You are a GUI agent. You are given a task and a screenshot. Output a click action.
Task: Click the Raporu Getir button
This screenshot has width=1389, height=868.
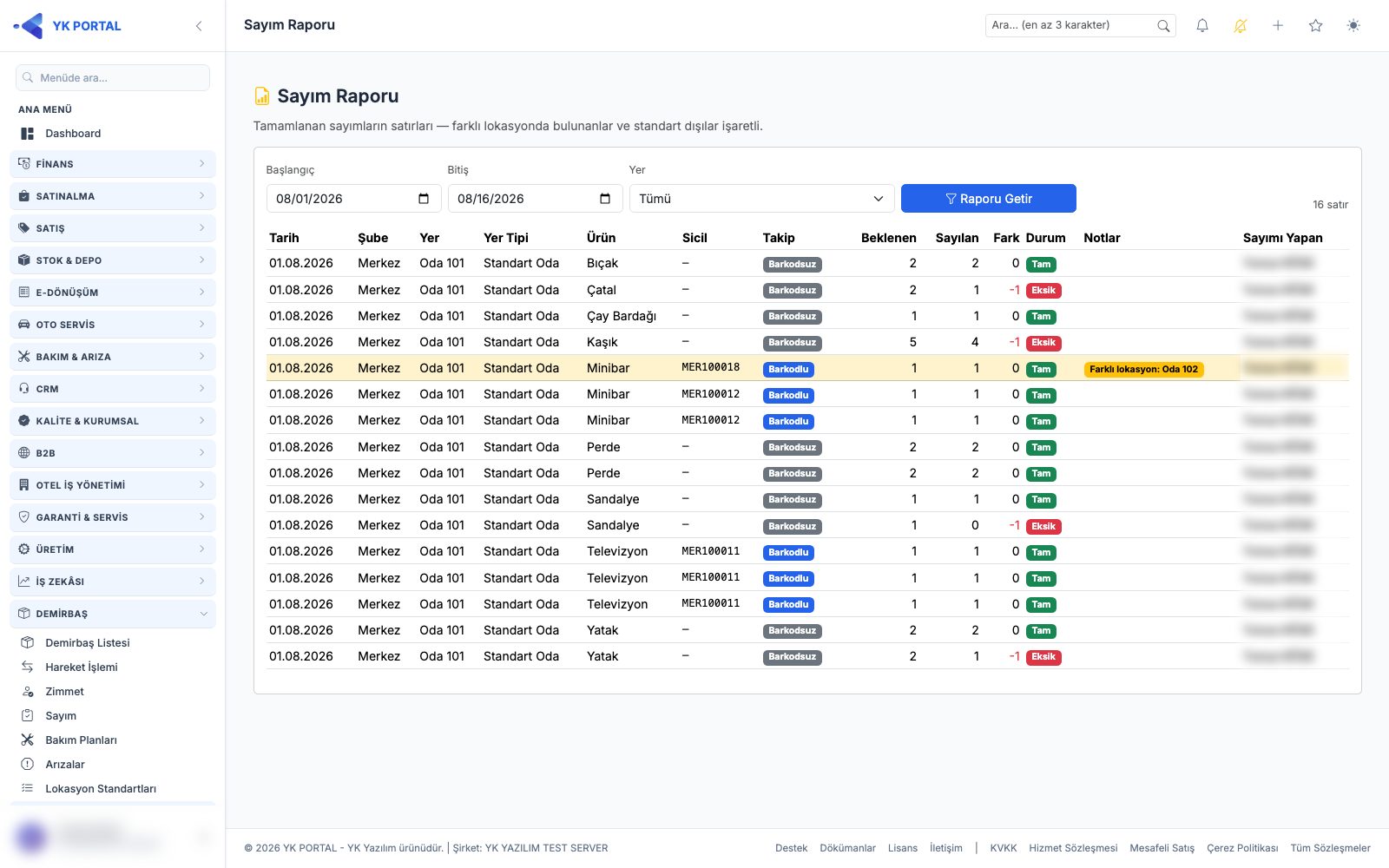tap(989, 199)
